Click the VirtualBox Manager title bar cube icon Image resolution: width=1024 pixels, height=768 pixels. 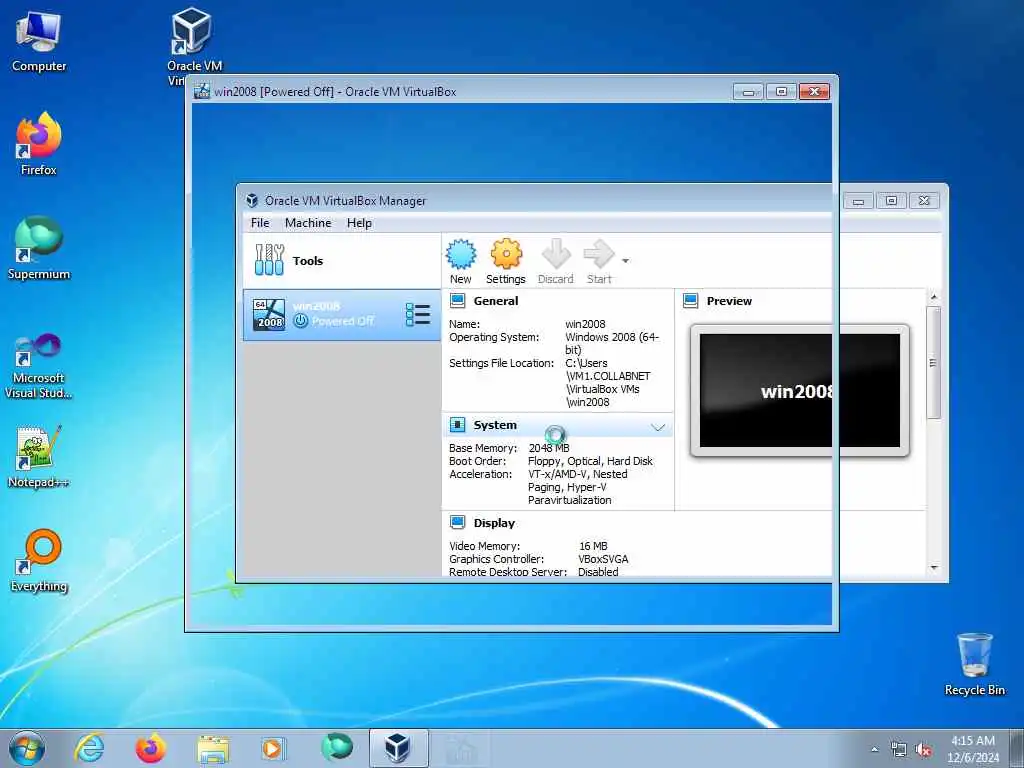251,200
